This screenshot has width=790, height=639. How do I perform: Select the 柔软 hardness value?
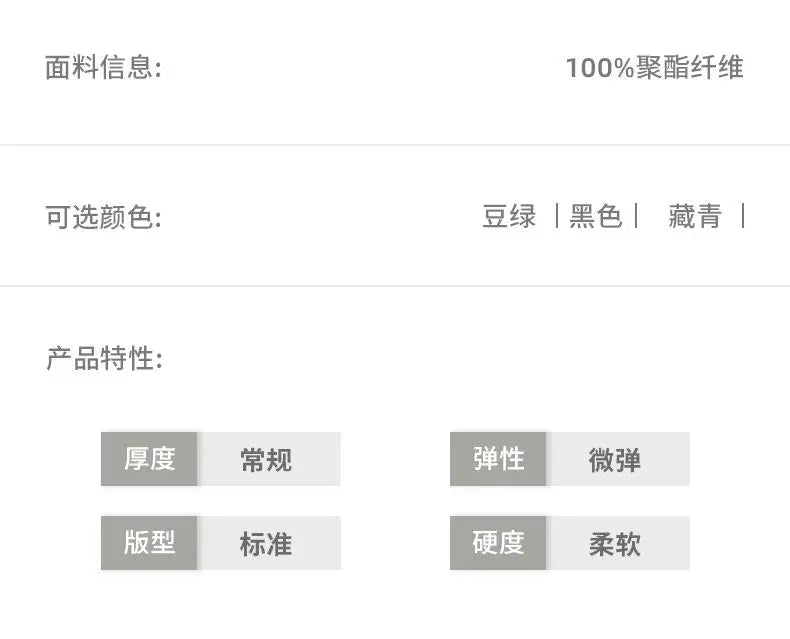[x=615, y=544]
